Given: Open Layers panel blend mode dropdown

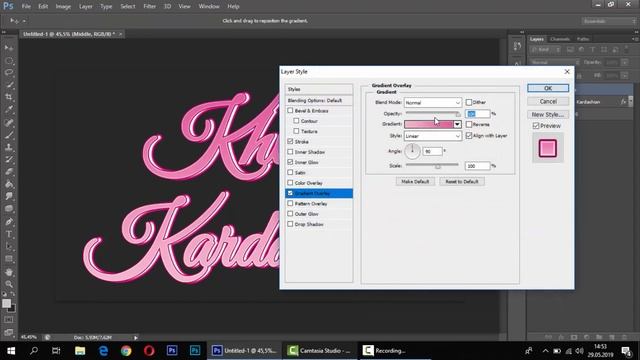Looking at the screenshot, I should point(555,62).
